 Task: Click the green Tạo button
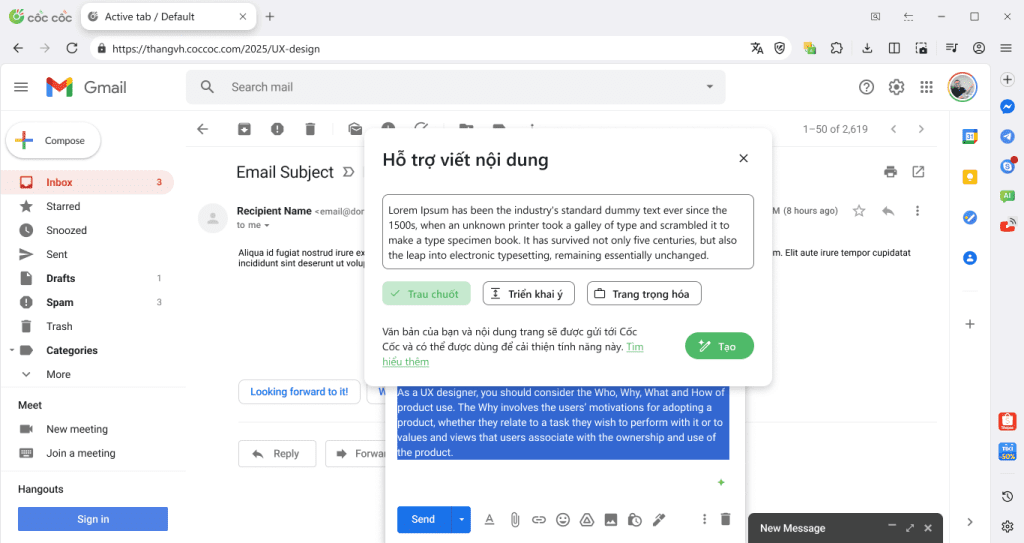[719, 346]
